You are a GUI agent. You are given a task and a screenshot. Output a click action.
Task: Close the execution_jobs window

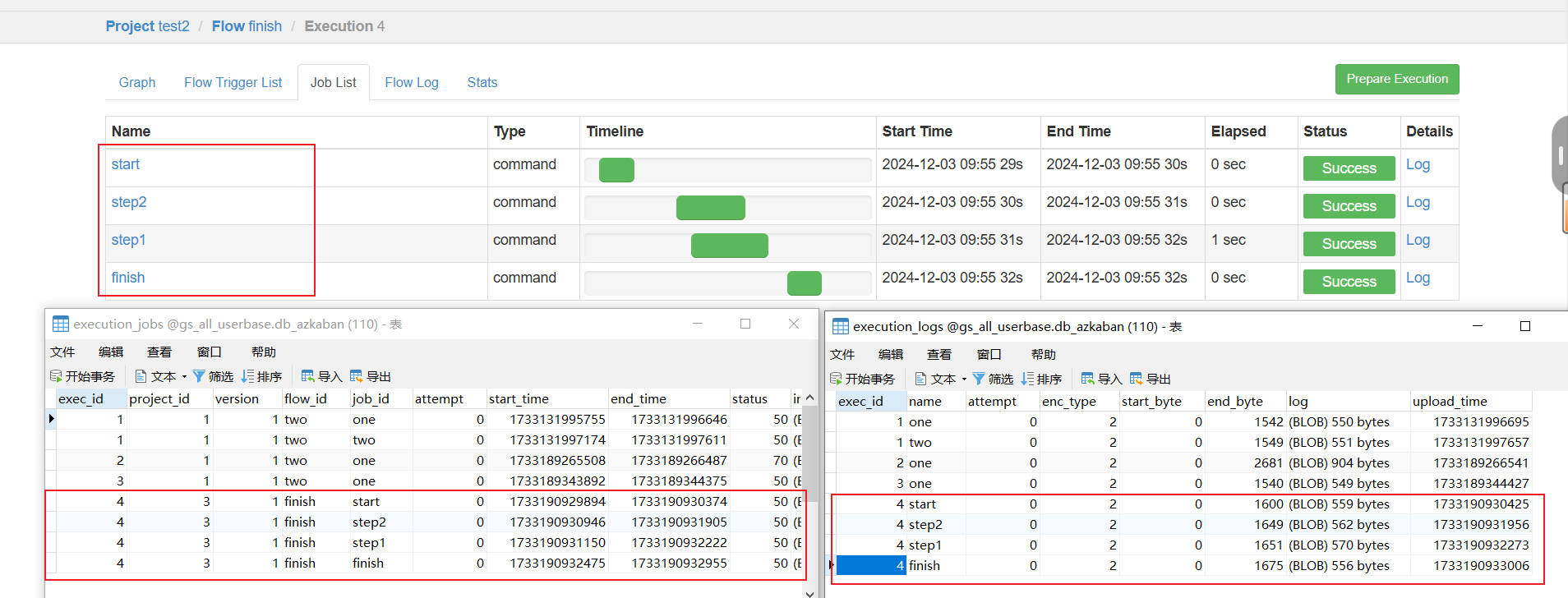point(794,324)
